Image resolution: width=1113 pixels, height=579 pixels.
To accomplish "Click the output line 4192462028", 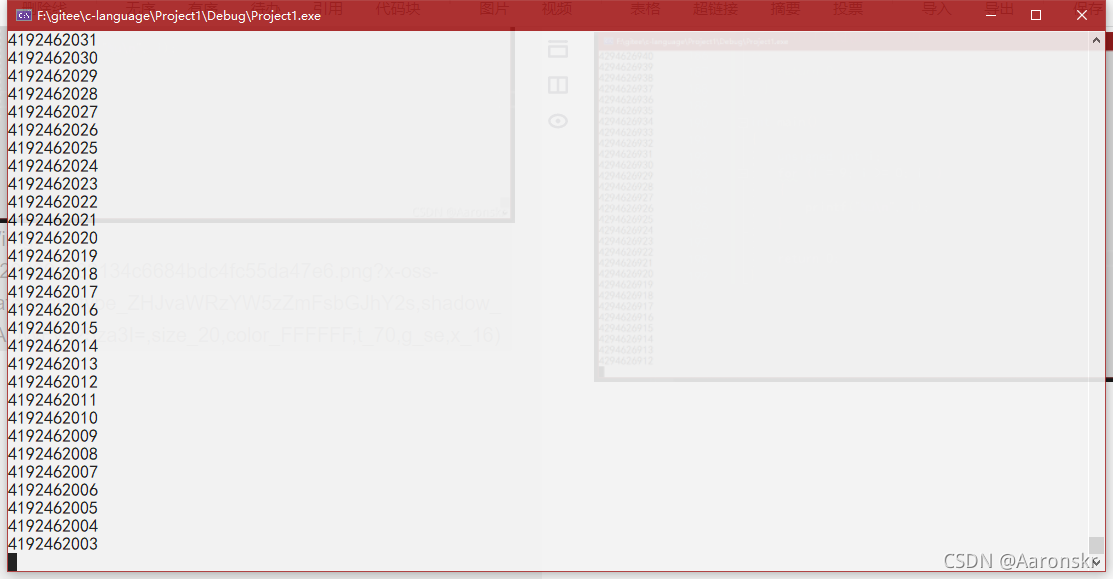I will [53, 94].
